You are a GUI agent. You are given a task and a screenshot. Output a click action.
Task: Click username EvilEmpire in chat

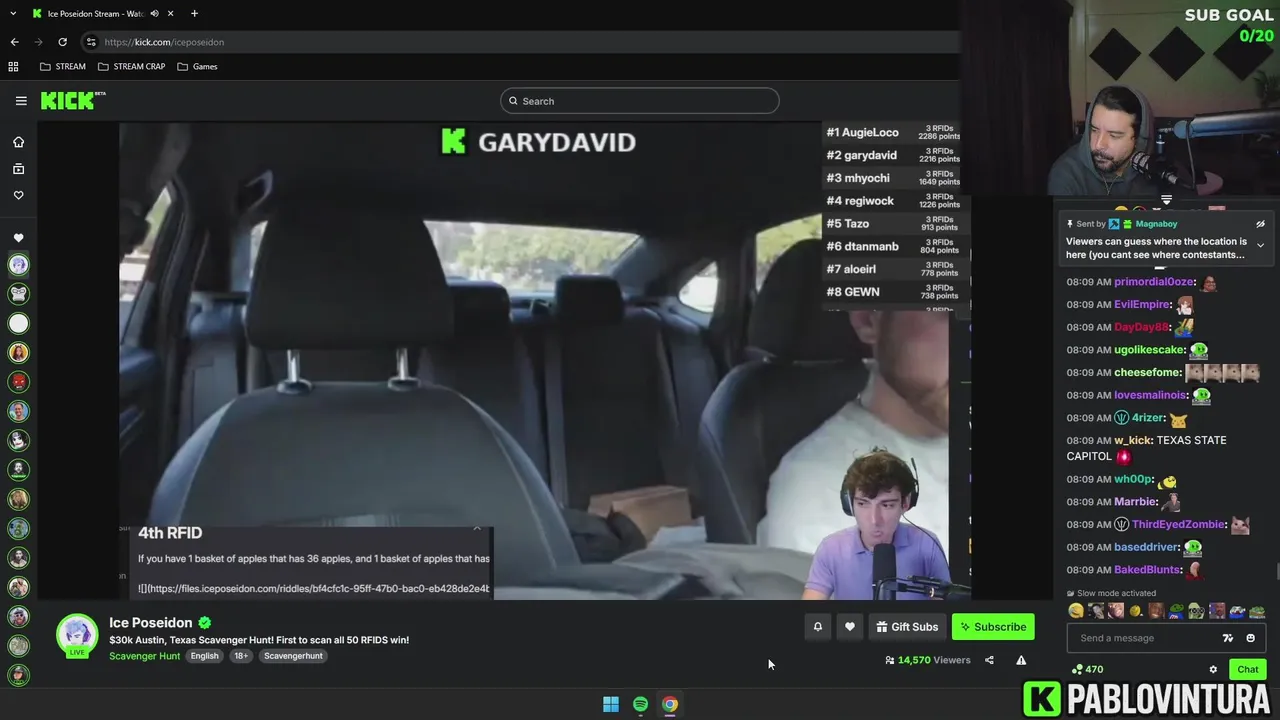[1142, 304]
